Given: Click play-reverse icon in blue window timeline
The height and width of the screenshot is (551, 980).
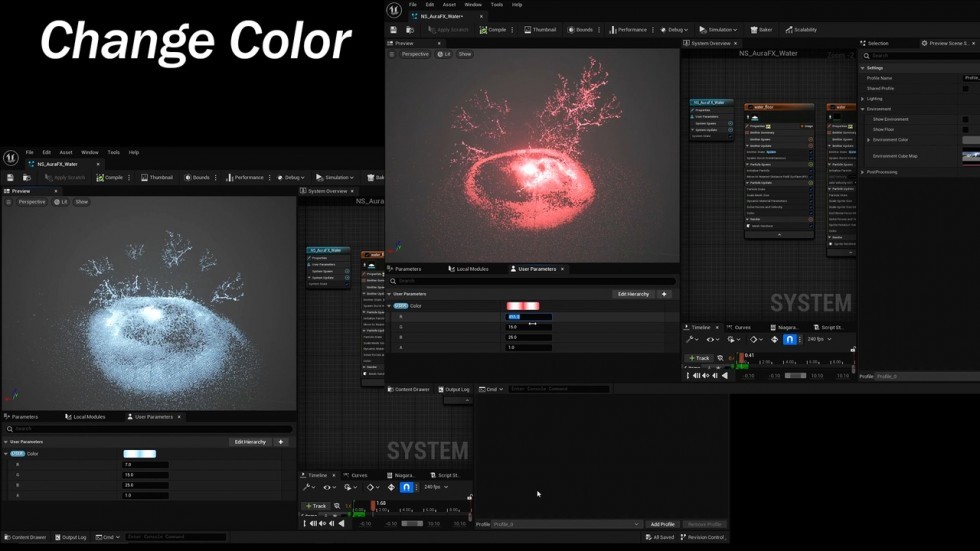Looking at the screenshot, I should pos(341,524).
